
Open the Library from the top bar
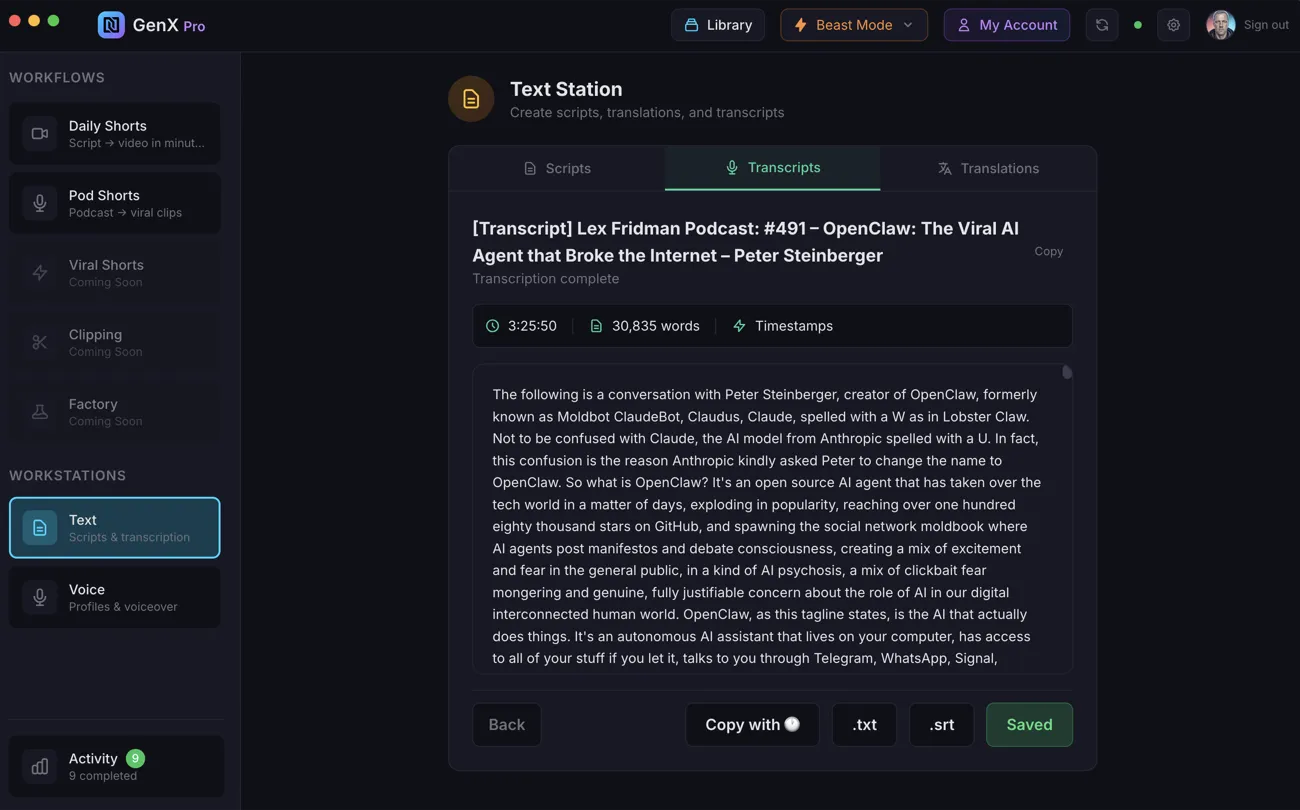(717, 24)
